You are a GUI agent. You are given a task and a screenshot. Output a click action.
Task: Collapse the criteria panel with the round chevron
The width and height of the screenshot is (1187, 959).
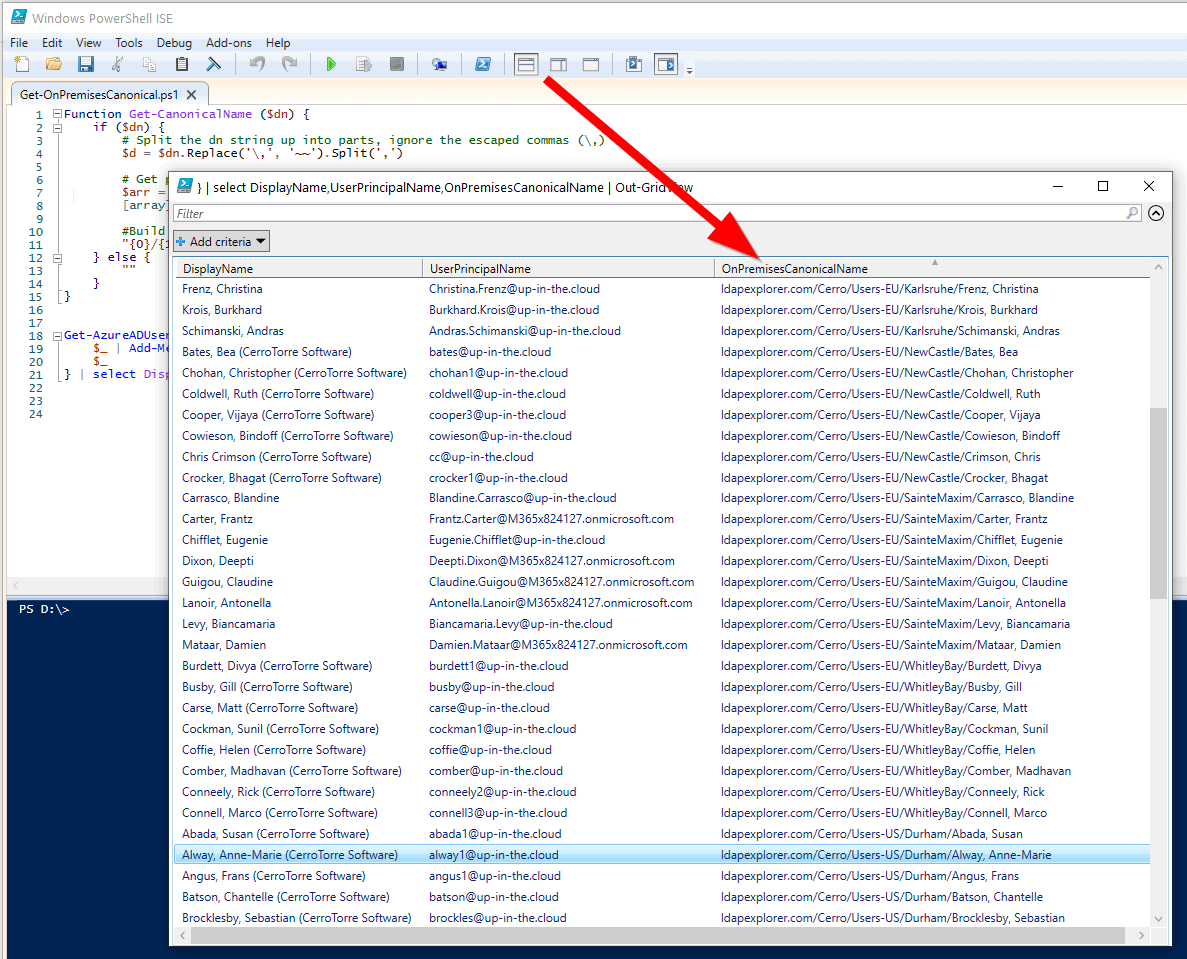point(1156,213)
